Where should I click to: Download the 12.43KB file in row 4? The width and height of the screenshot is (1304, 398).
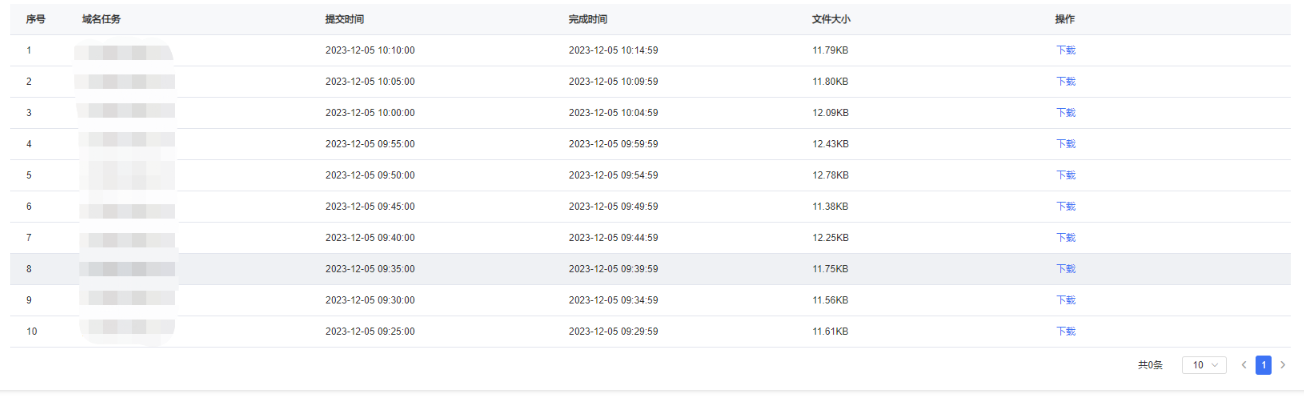coord(1065,143)
